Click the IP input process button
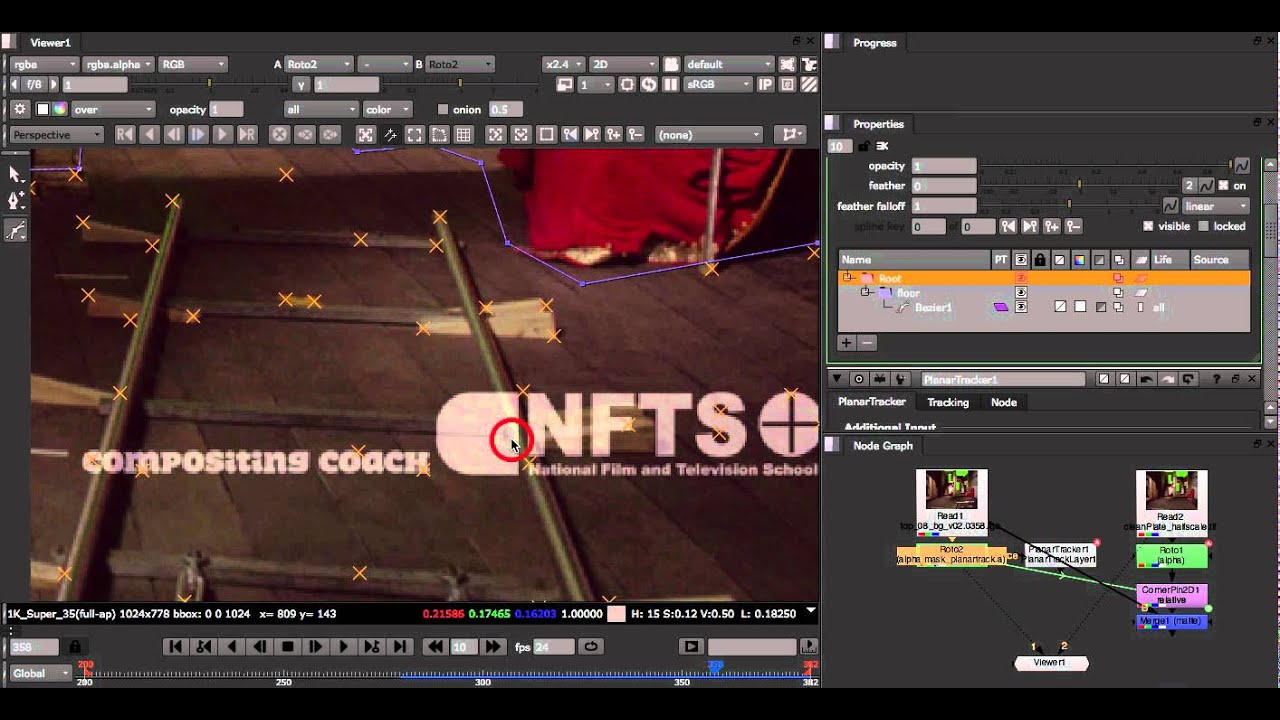 point(766,85)
